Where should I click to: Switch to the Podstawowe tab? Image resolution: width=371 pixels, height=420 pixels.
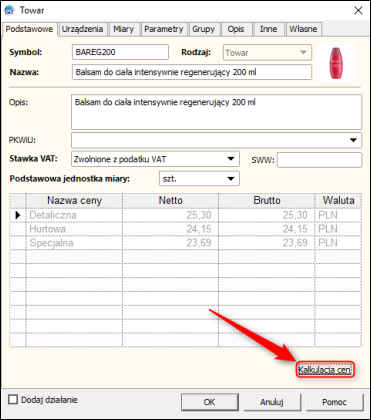pyautogui.click(x=29, y=29)
